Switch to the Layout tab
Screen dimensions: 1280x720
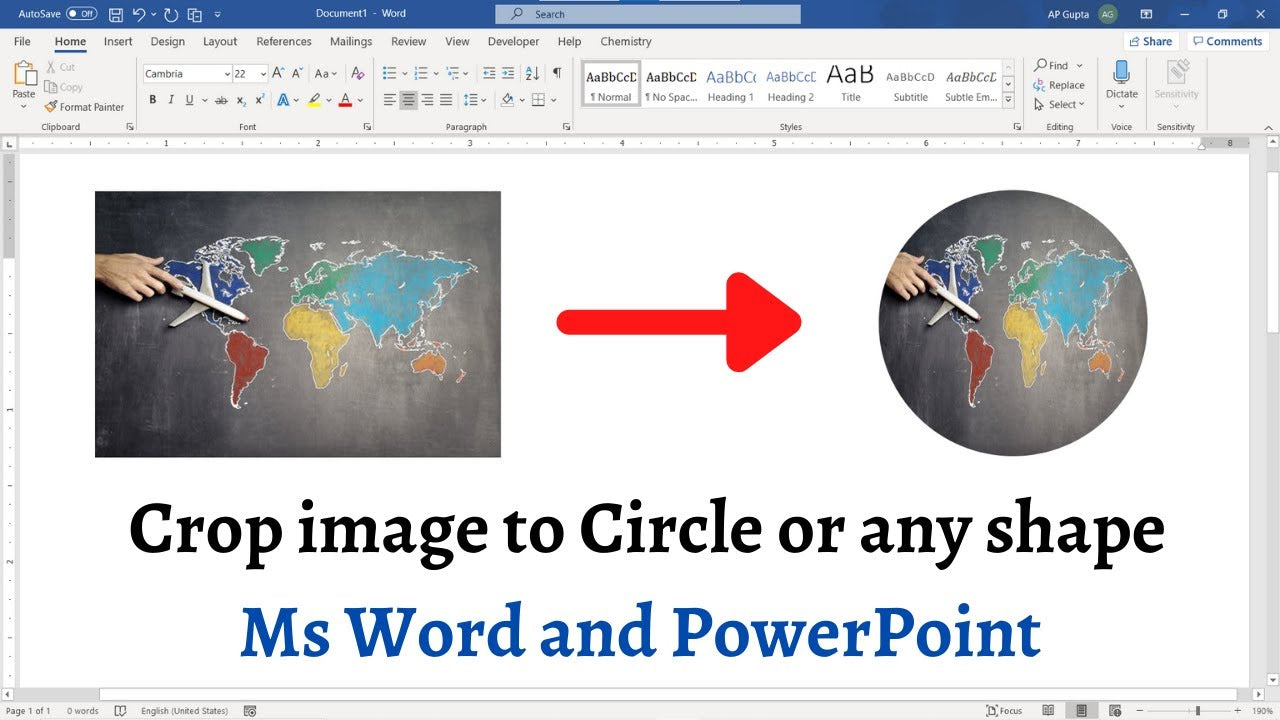[x=220, y=42]
